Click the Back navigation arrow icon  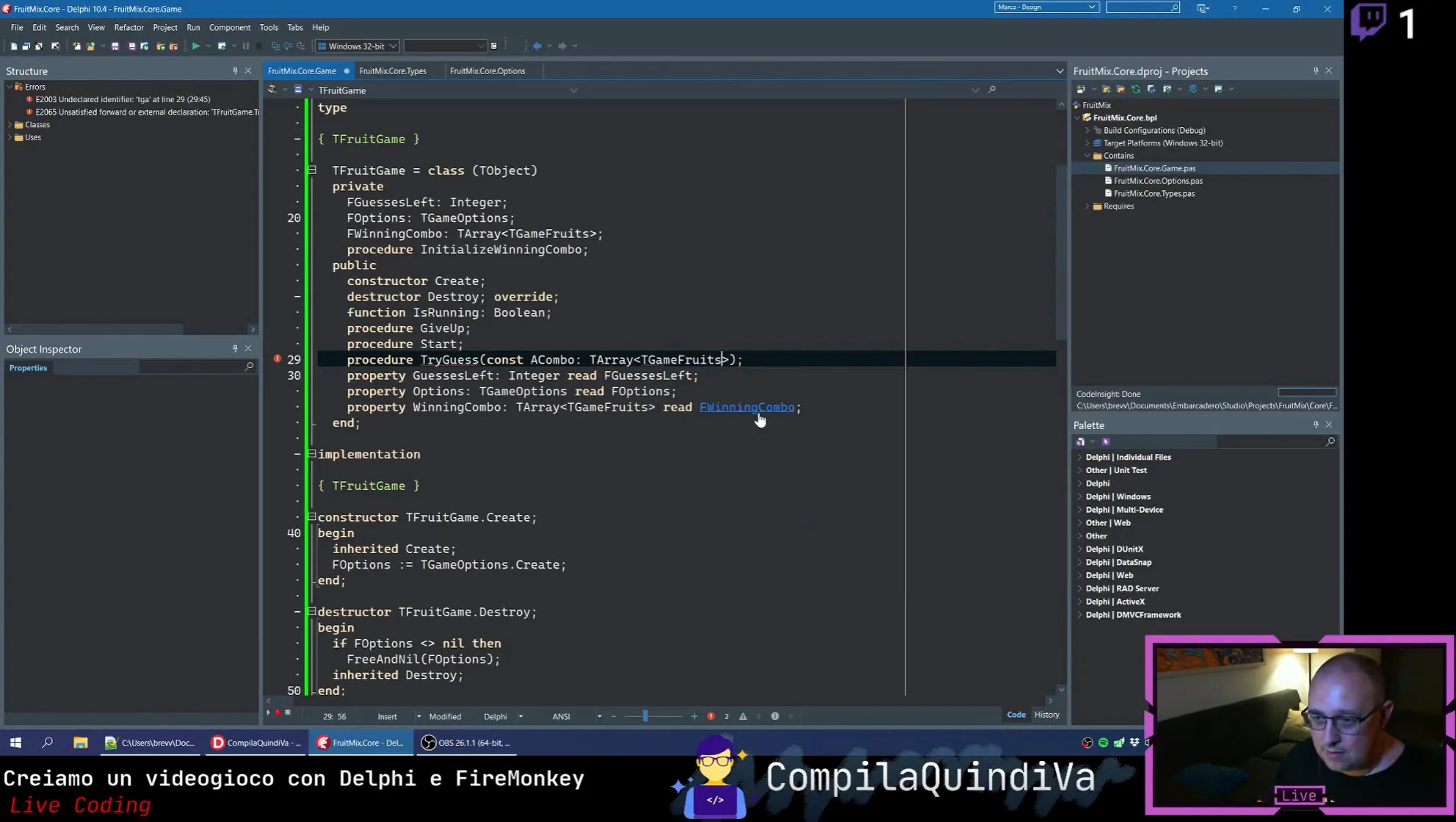click(x=537, y=46)
